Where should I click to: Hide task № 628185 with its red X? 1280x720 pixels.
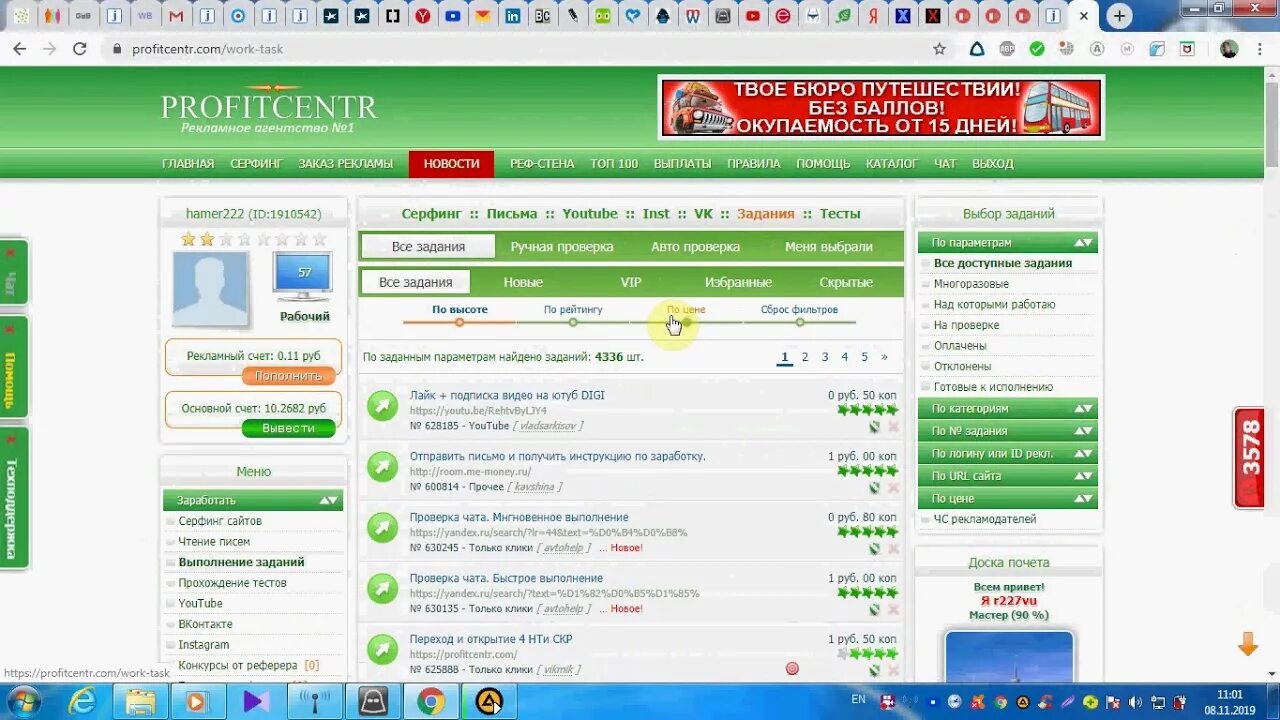pos(893,427)
